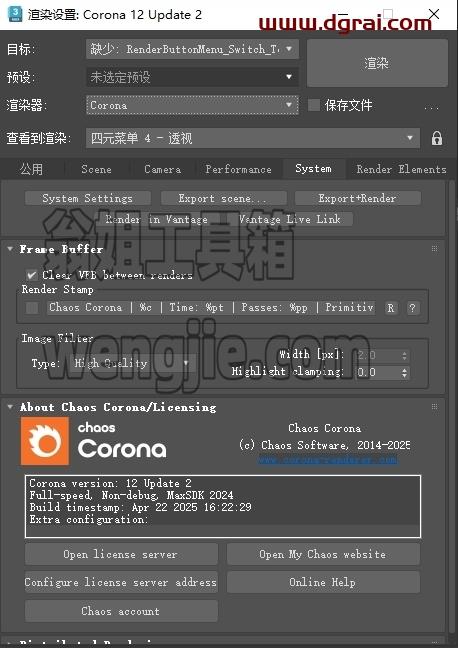Select the System tab
Viewport: 458px width, 648px height.
click(313, 169)
